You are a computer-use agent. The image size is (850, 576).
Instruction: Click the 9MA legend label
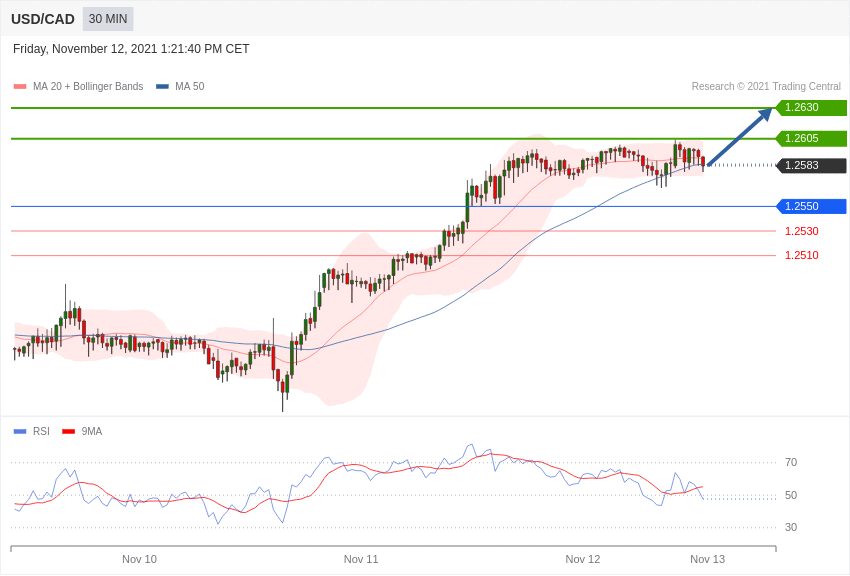[x=92, y=431]
